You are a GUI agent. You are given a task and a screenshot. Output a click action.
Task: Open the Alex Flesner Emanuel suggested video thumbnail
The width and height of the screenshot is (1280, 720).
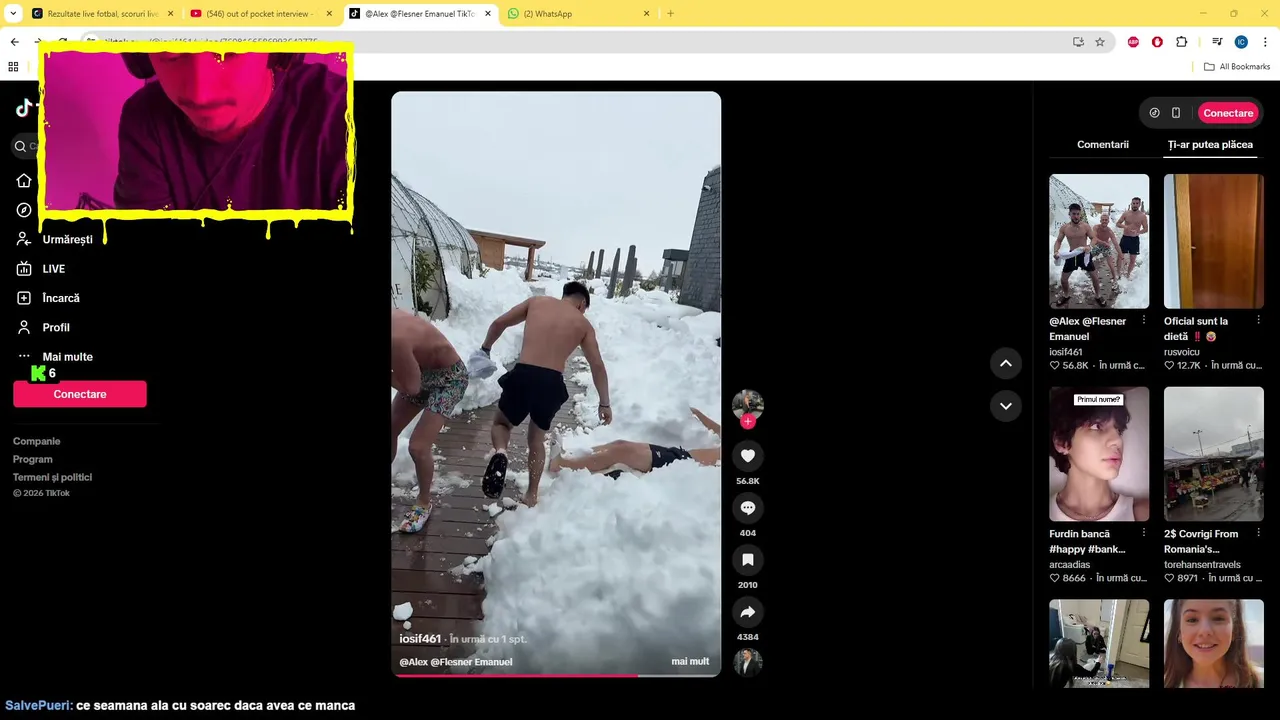click(1099, 241)
